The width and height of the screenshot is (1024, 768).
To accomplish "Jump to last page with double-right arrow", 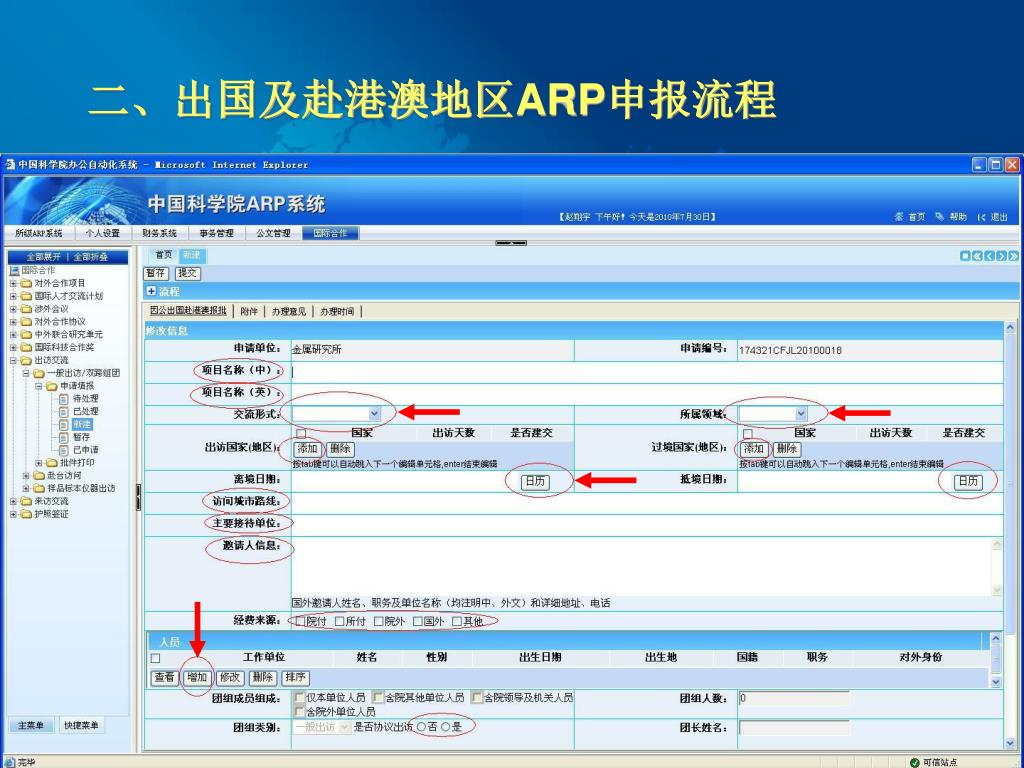I will point(1013,256).
